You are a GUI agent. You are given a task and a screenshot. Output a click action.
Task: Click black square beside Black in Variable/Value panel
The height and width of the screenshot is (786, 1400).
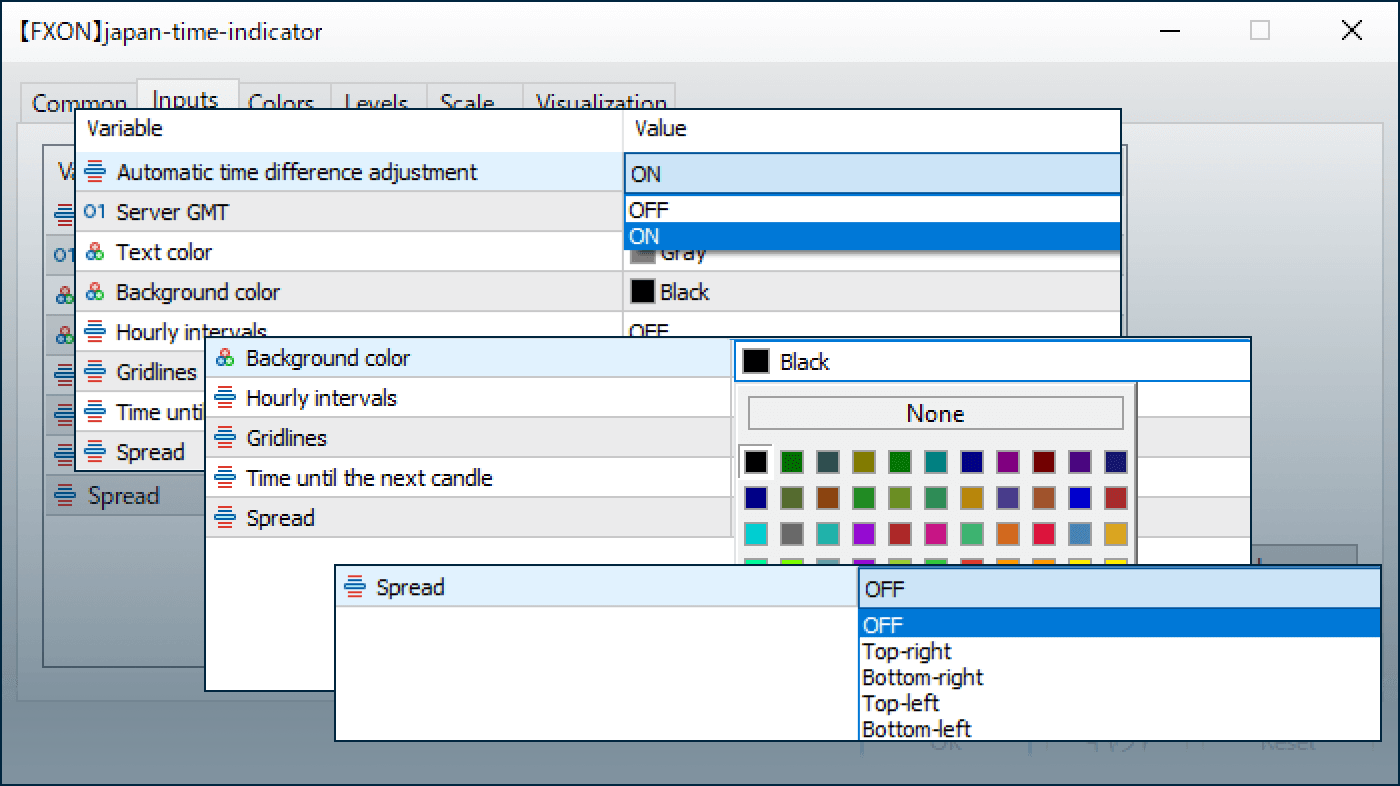pos(642,292)
